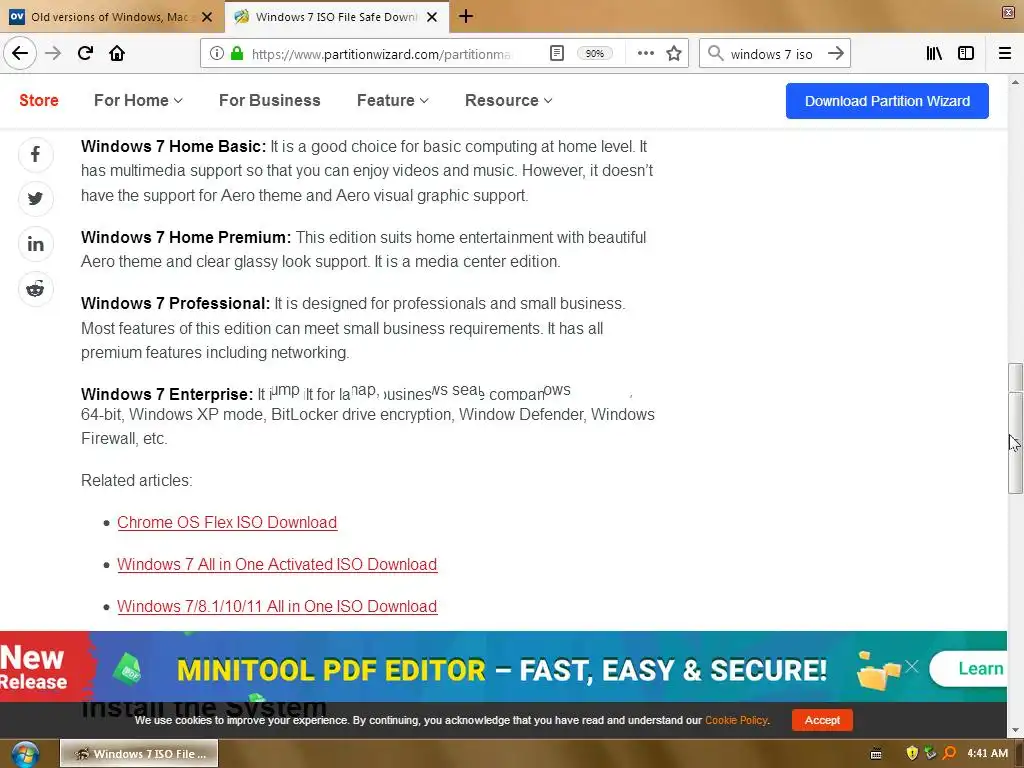Screen dimensions: 1024x768
Task: Open the Firefox hamburger menu
Action: pos(1005,54)
